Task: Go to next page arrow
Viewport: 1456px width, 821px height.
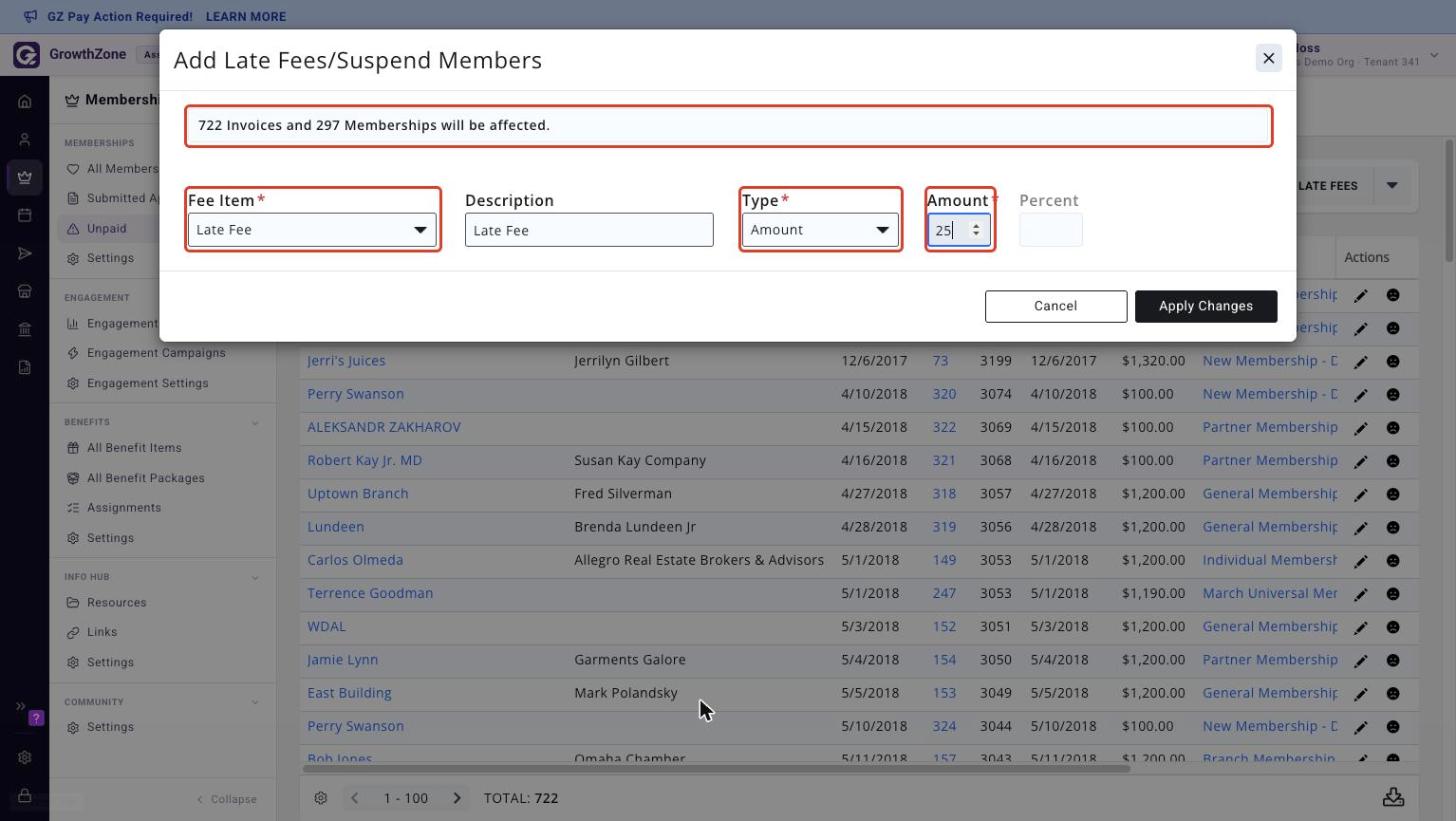Action: click(x=457, y=798)
